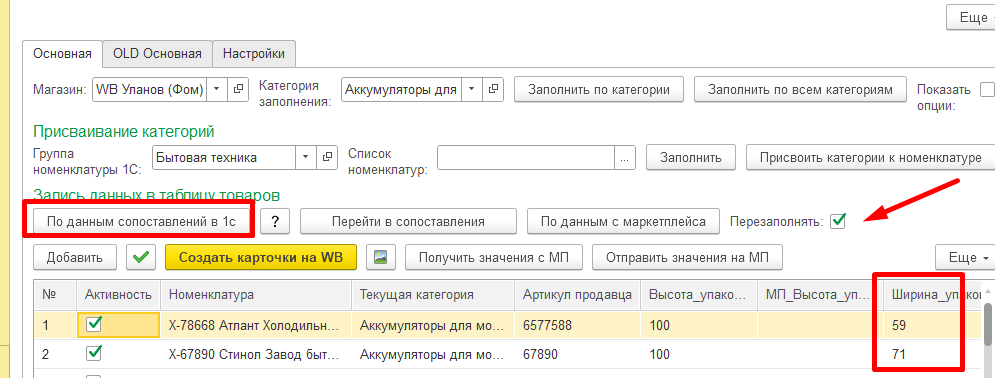Open the Еще menu in the header area
This screenshot has width=995, height=378.
[973, 18]
